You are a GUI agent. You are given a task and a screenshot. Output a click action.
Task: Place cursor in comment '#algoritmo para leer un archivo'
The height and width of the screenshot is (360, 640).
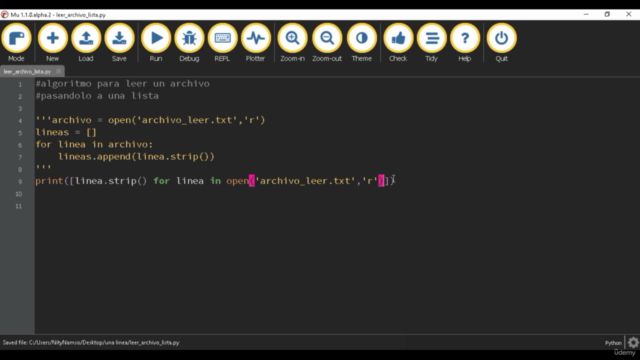tap(122, 84)
